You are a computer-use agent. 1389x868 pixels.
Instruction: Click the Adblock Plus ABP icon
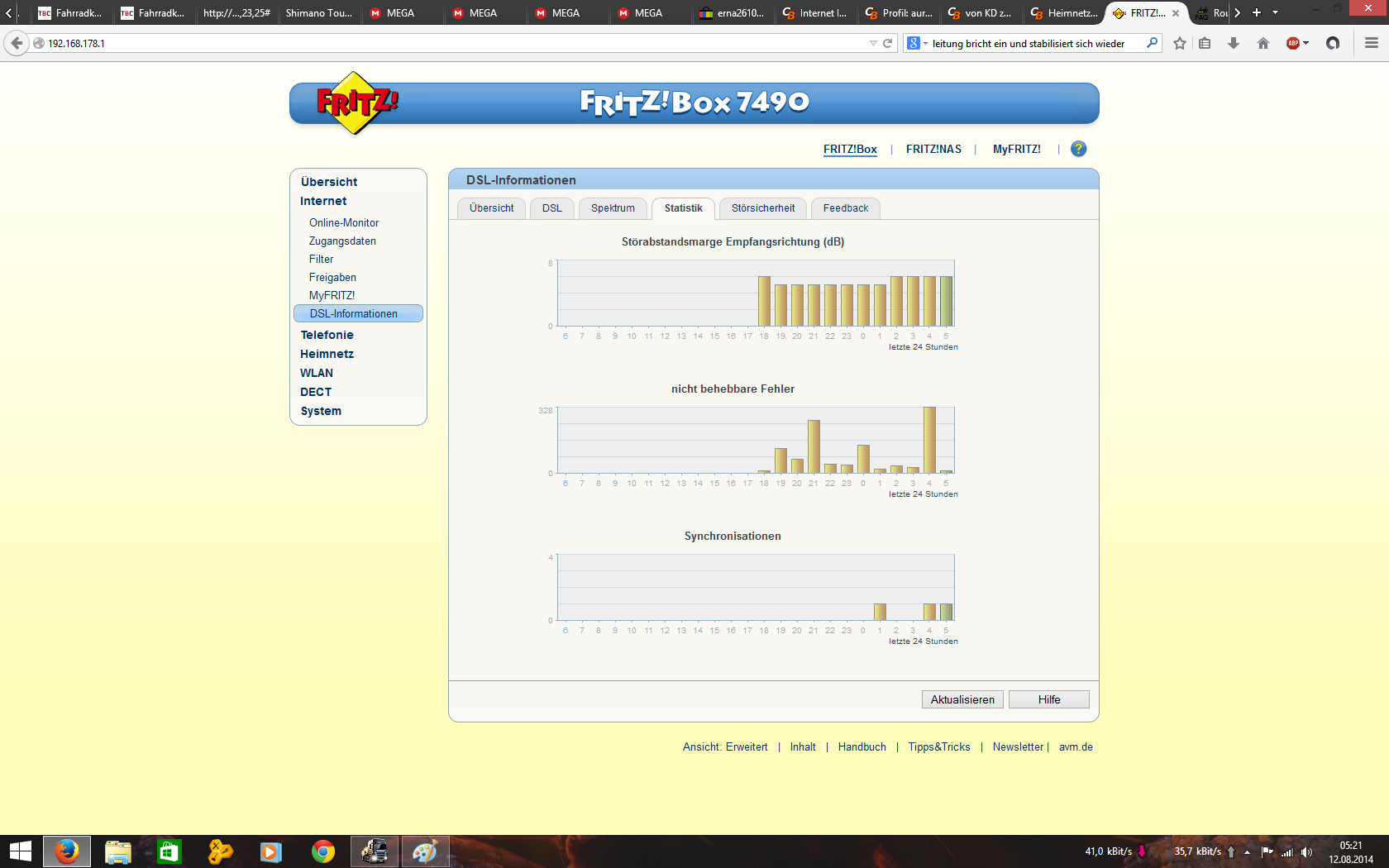tap(1293, 43)
